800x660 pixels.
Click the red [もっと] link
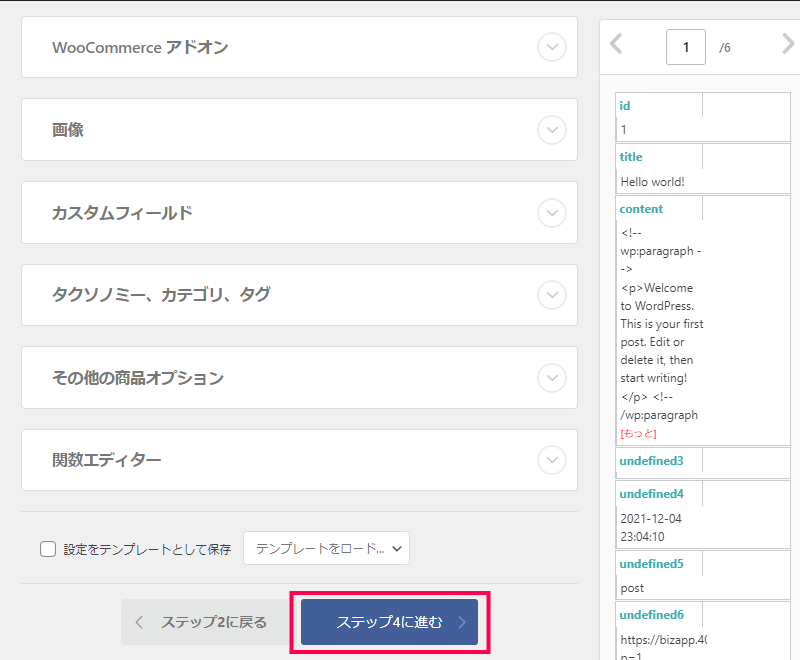[638, 434]
